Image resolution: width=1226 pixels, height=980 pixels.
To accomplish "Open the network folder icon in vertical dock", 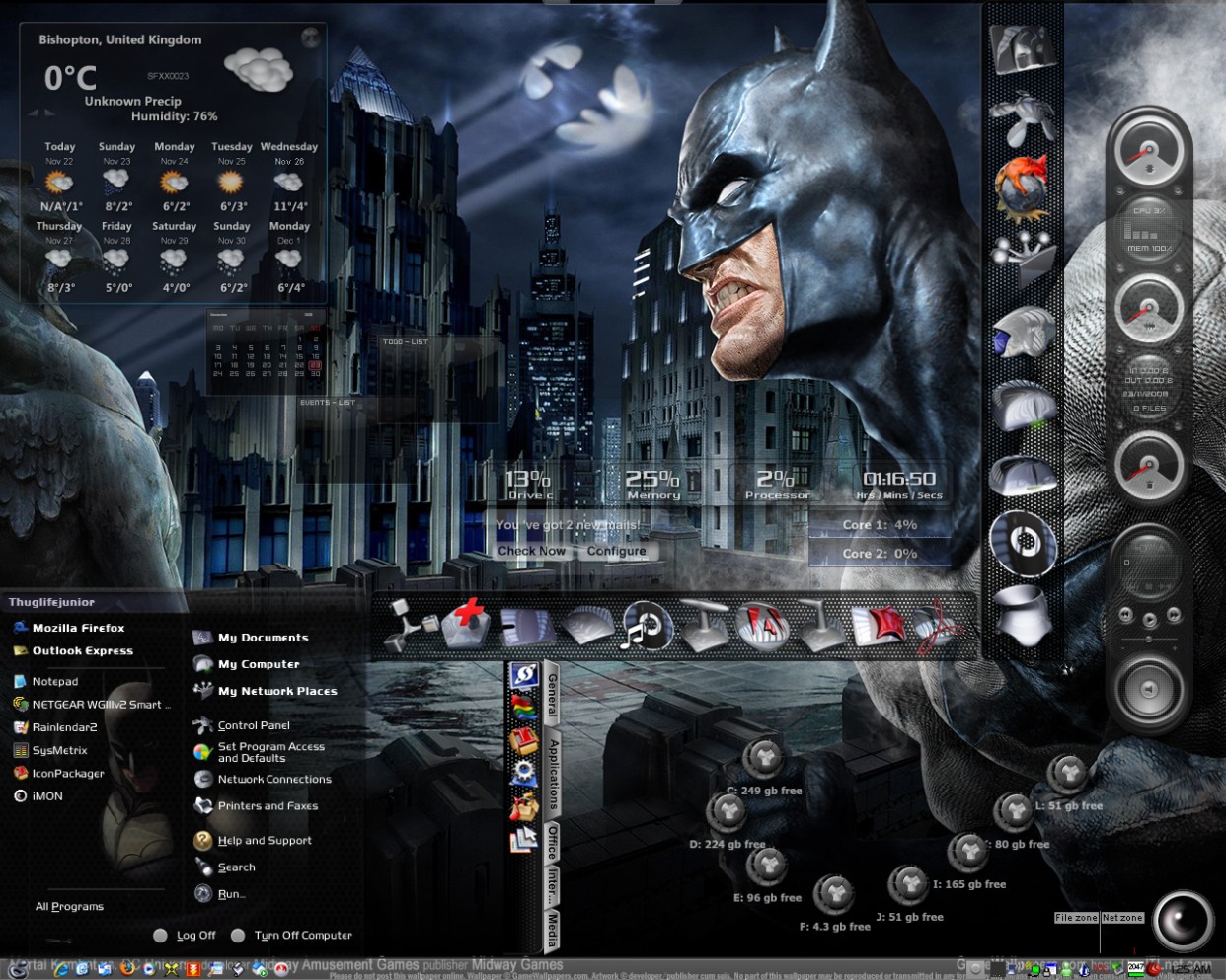I will [1022, 259].
